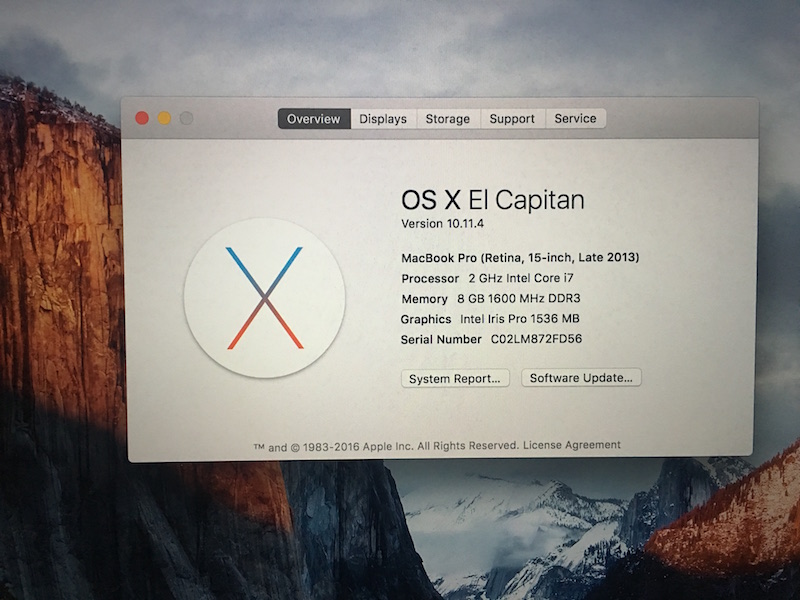Switch to the Overview tab
Viewport: 800px width, 600px height.
point(314,119)
